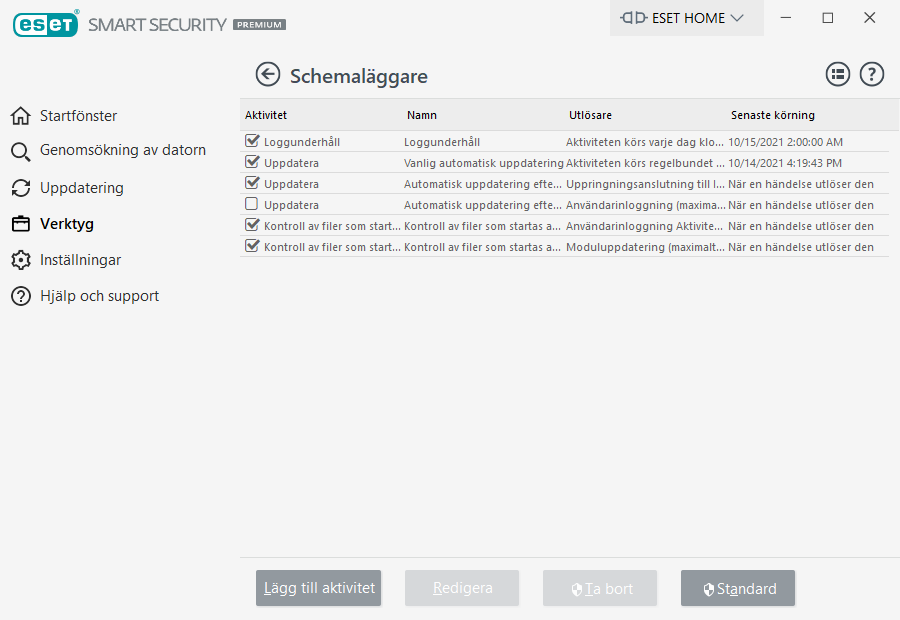
Task: Open the list view options icon
Action: 837,74
